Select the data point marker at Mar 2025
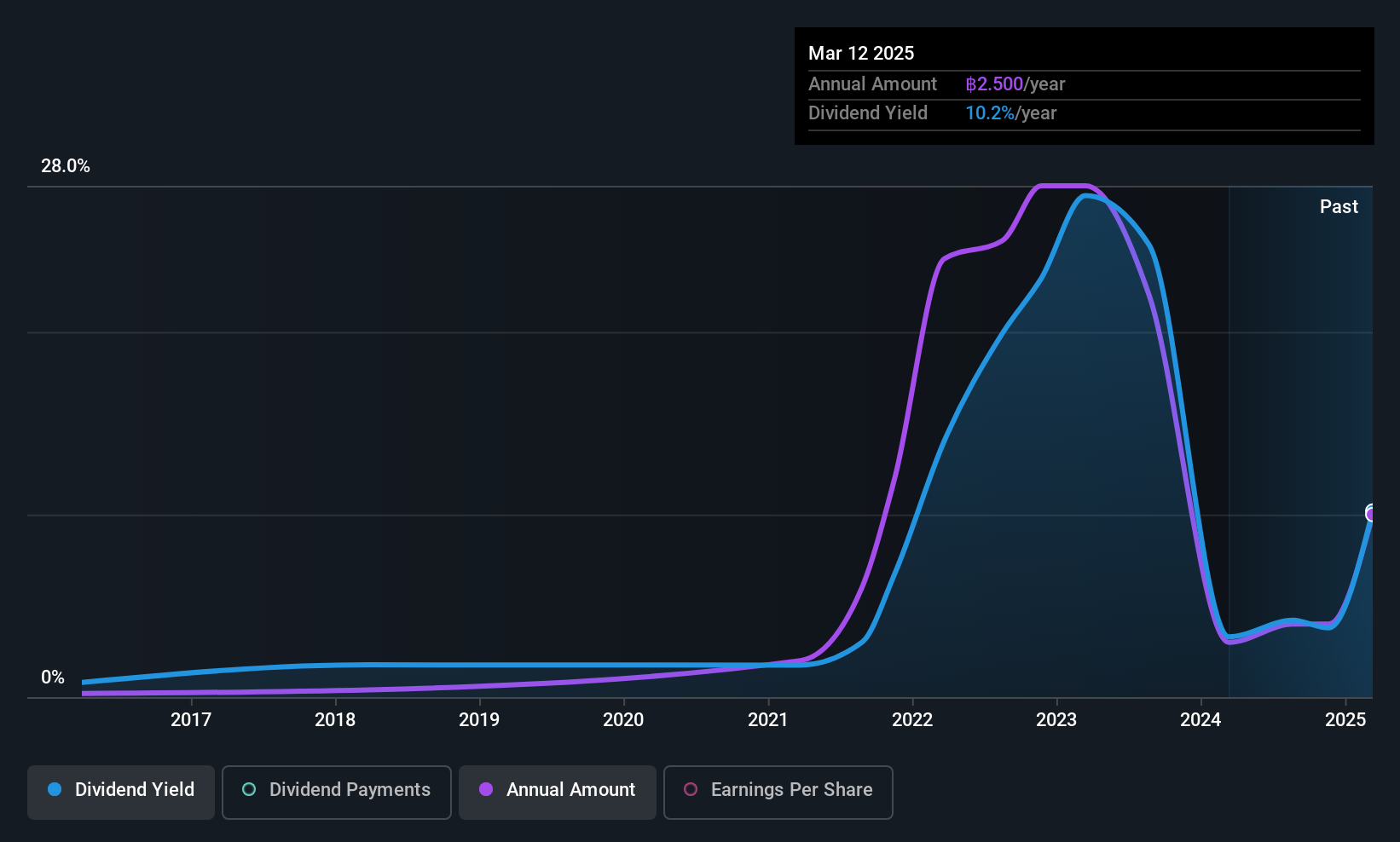 point(1371,514)
